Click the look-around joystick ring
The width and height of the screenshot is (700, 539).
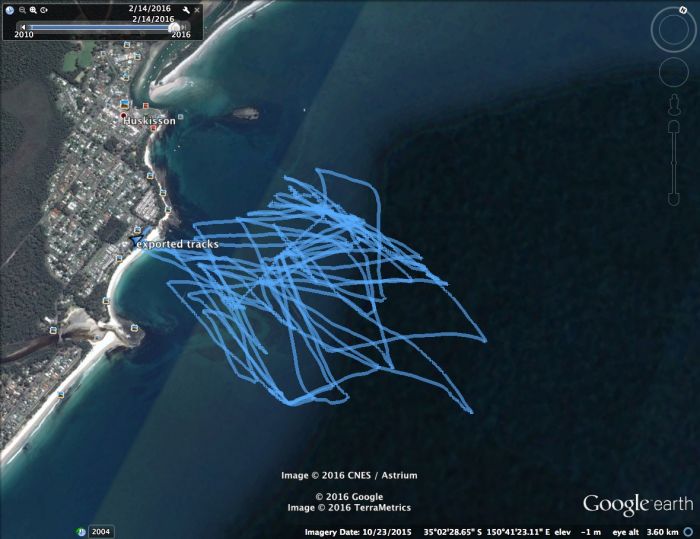click(673, 29)
